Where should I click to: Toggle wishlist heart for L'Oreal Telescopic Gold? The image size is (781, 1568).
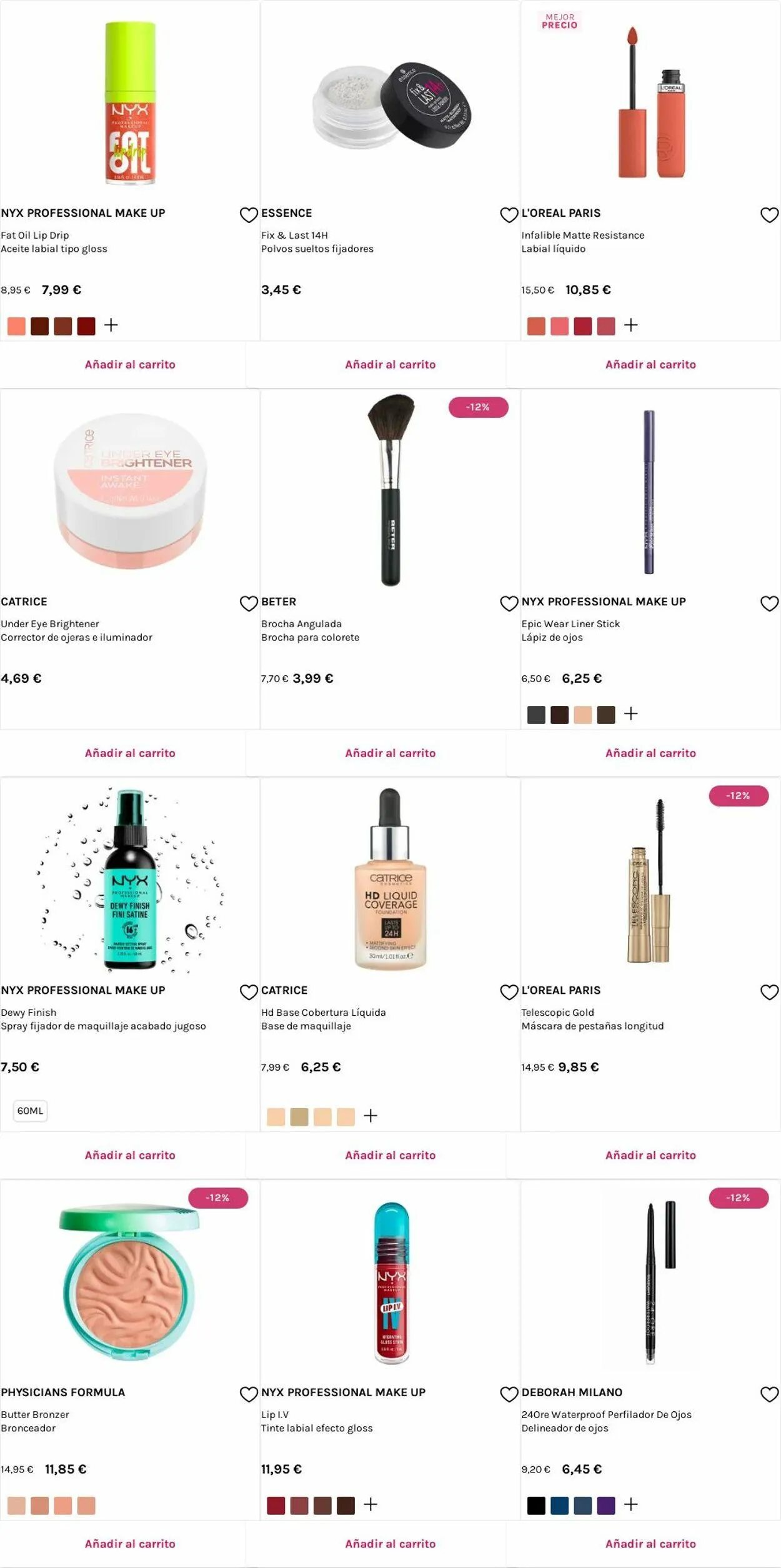click(769, 992)
